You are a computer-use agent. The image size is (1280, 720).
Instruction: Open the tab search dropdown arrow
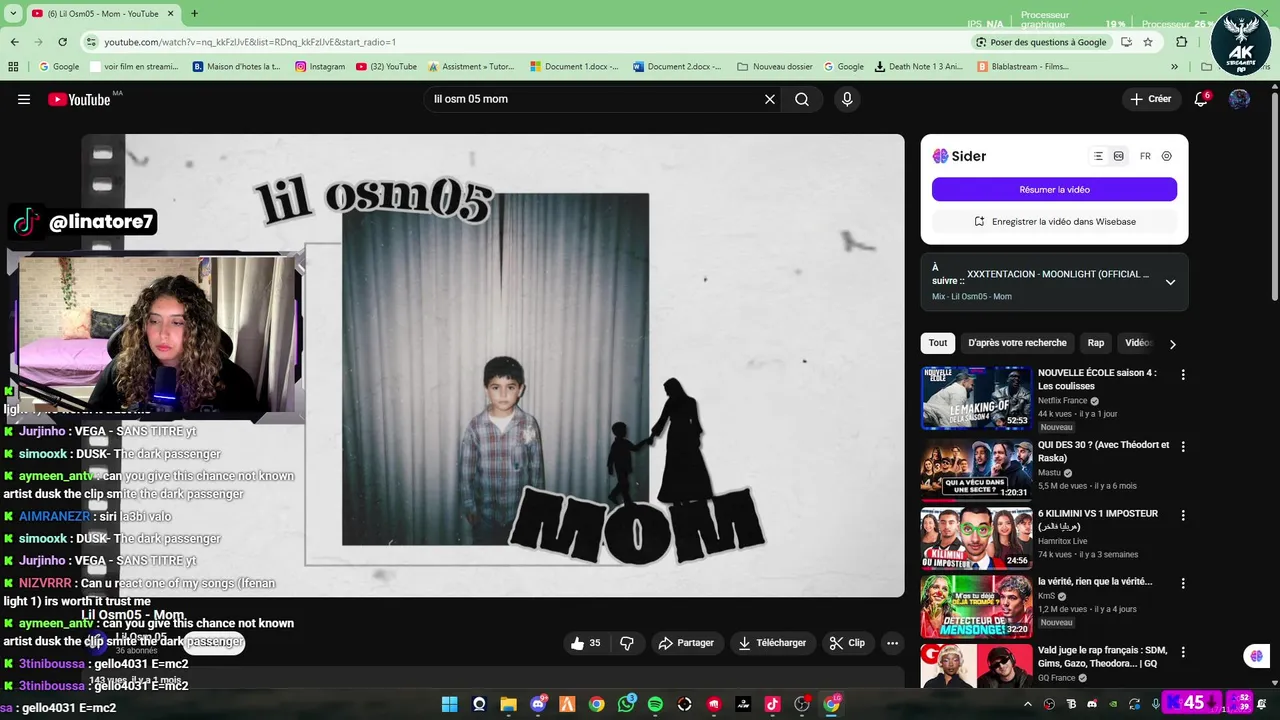point(13,13)
